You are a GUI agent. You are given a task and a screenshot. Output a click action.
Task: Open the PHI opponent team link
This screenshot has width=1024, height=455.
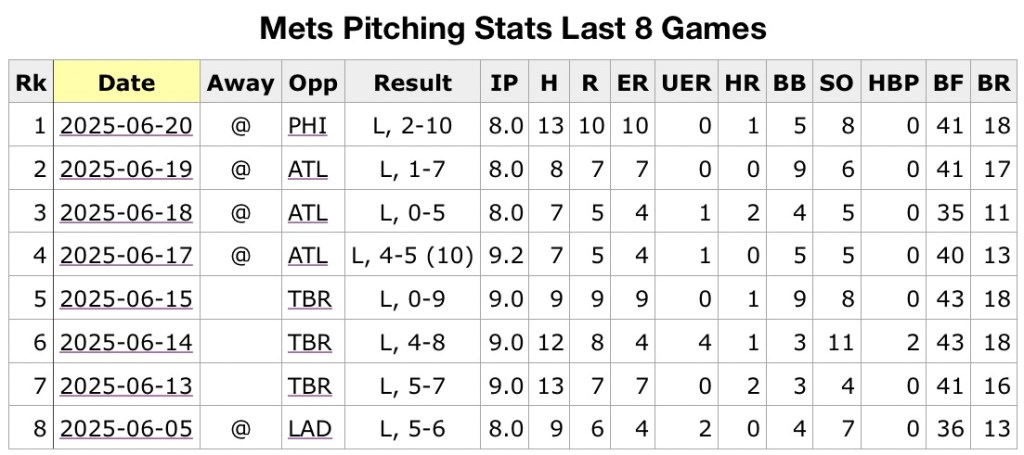coord(309,127)
